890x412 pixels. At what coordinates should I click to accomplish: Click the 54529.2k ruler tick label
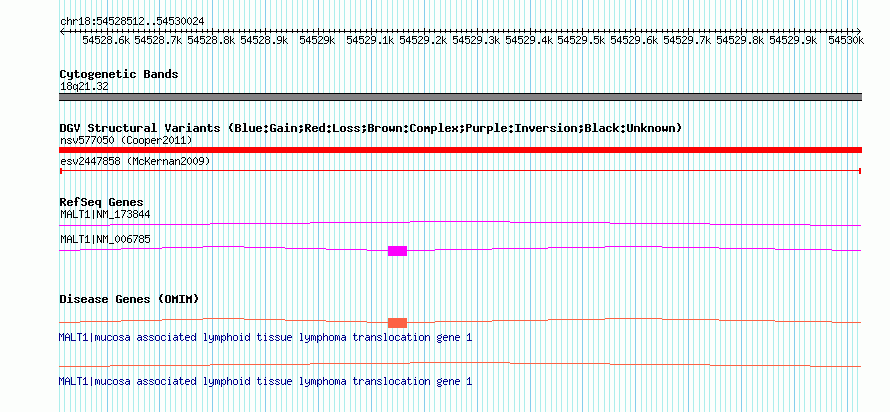423,40
